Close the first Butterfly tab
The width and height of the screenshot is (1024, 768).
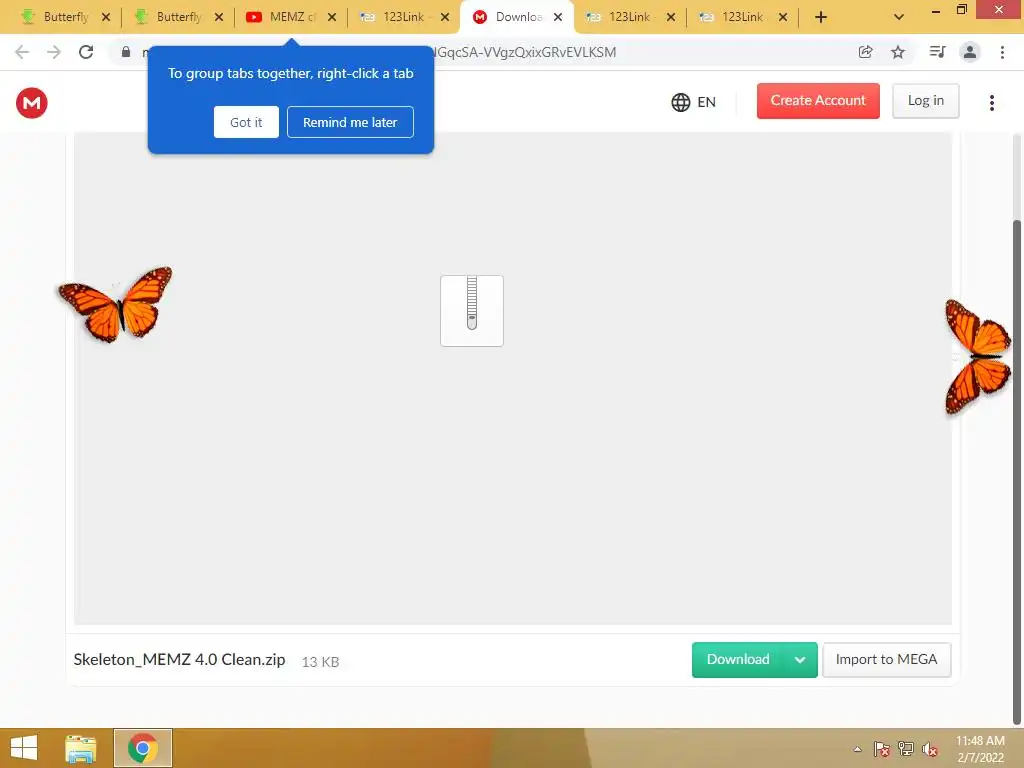click(106, 17)
